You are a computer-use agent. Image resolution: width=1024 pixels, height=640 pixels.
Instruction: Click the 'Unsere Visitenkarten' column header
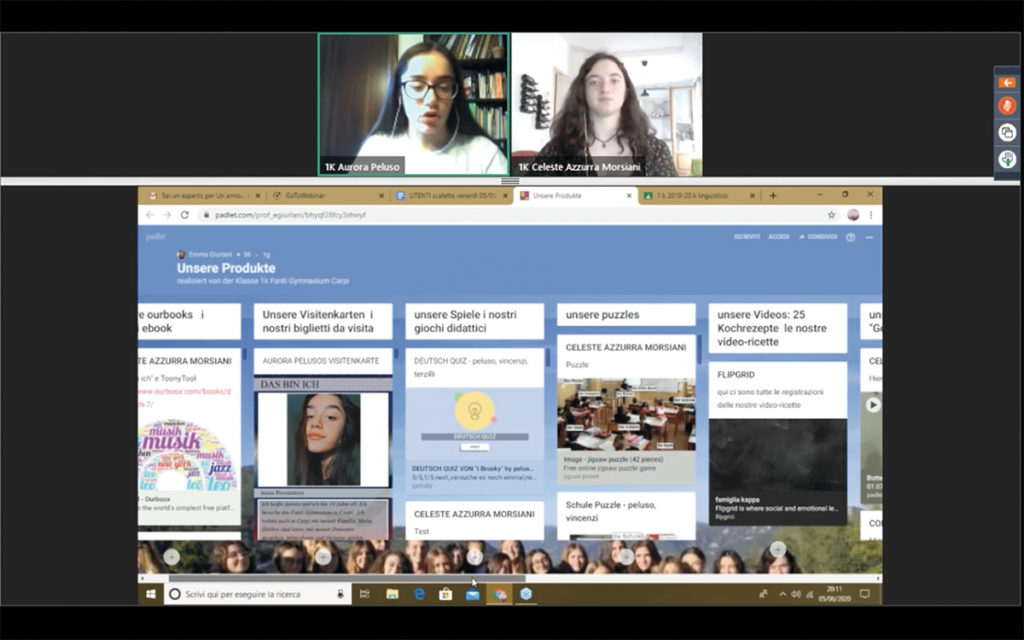tap(323, 321)
